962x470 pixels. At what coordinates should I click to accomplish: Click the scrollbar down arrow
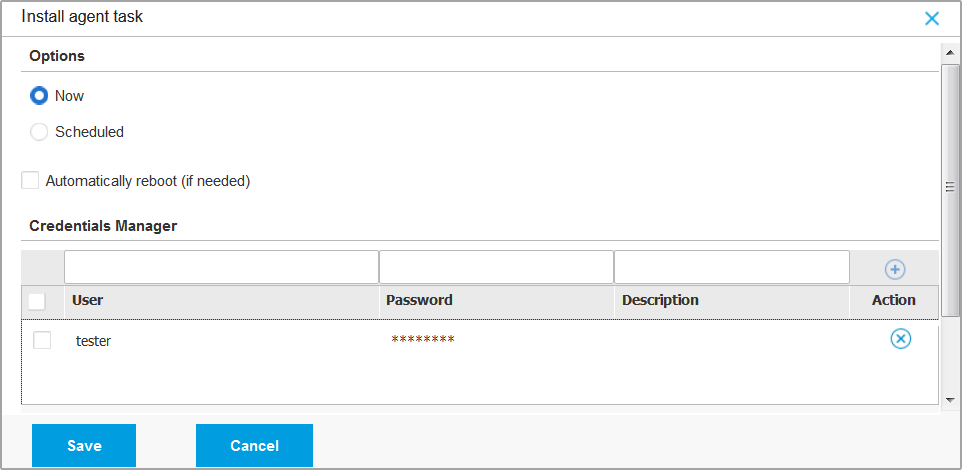pos(950,400)
